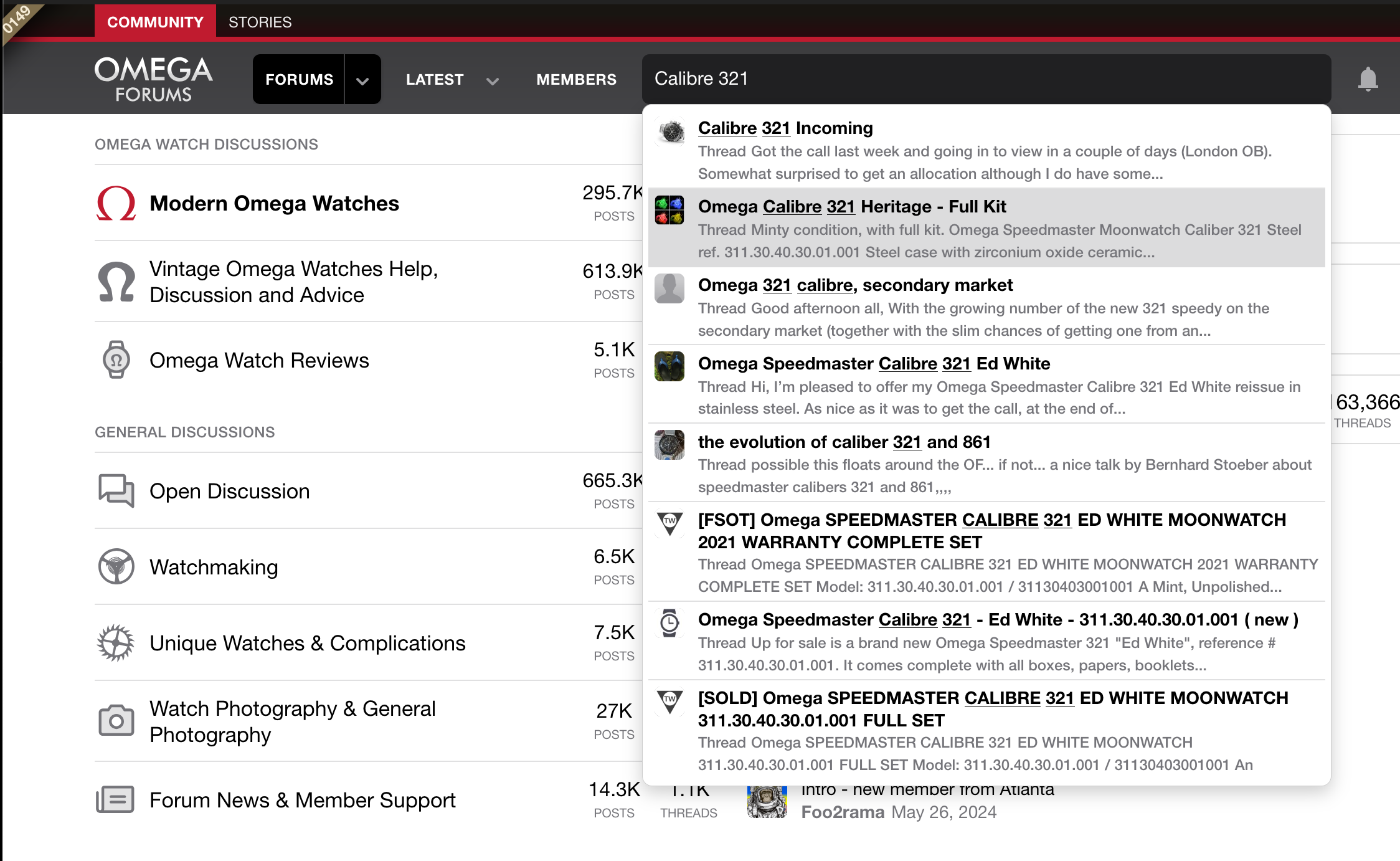Click the Watchmaking movement icon
The image size is (1400, 861).
tap(116, 566)
